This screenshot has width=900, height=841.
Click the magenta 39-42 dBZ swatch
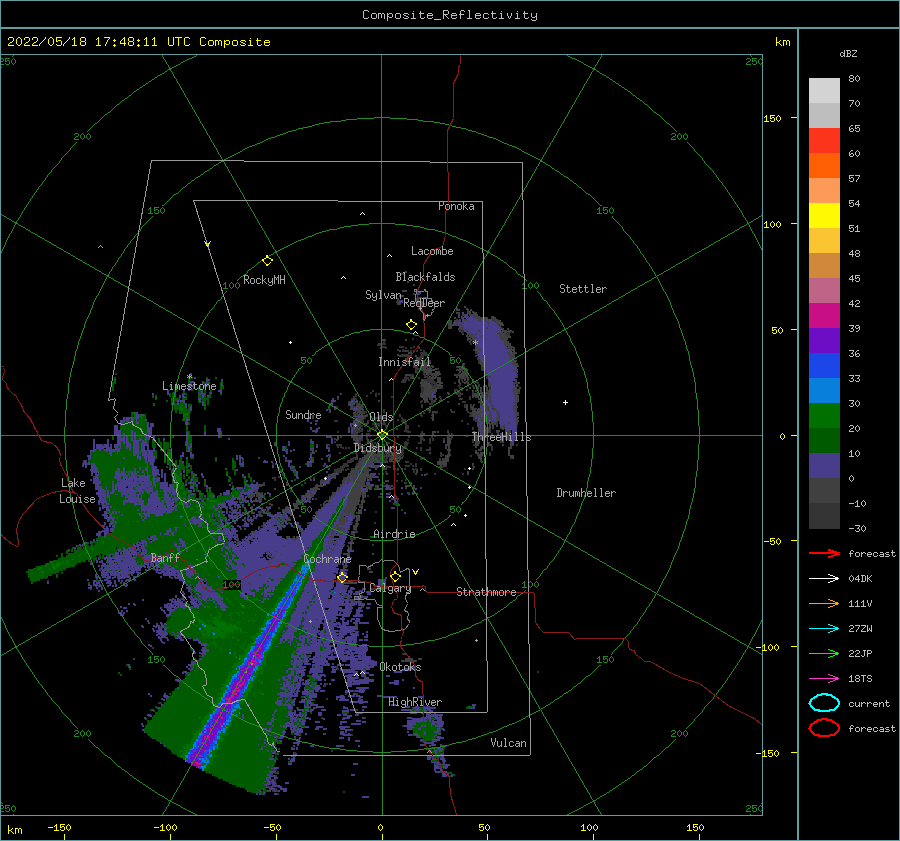pyautogui.click(x=824, y=316)
